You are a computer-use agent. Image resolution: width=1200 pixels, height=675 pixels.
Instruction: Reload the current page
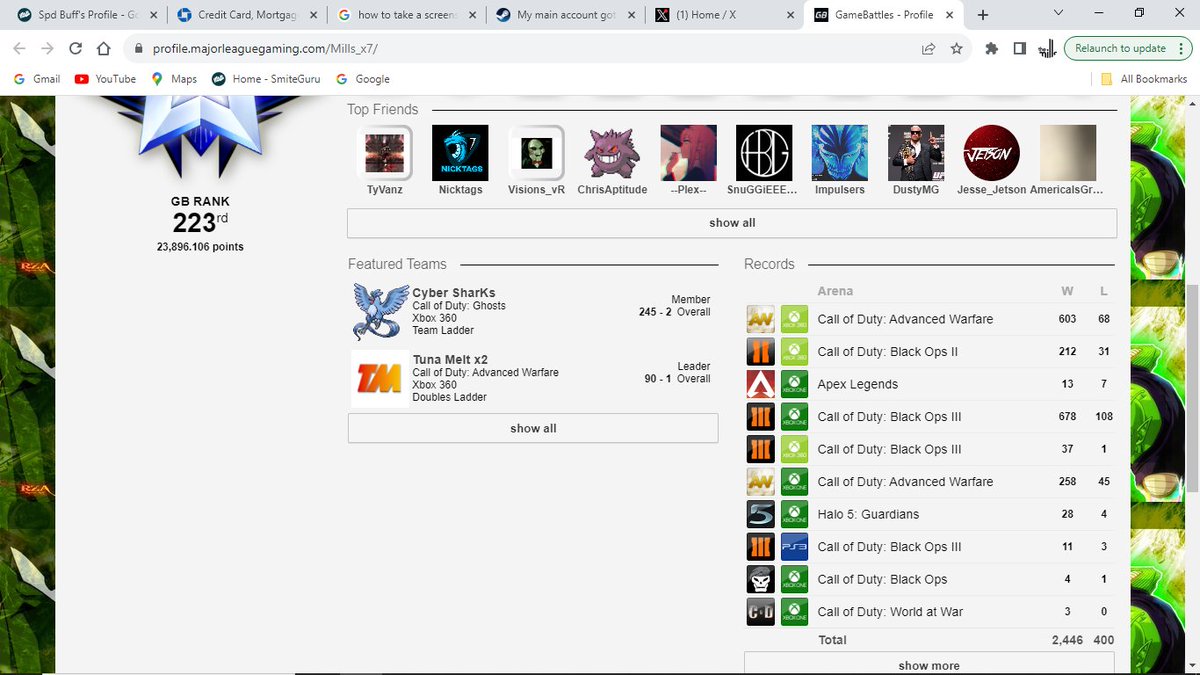coord(75,48)
